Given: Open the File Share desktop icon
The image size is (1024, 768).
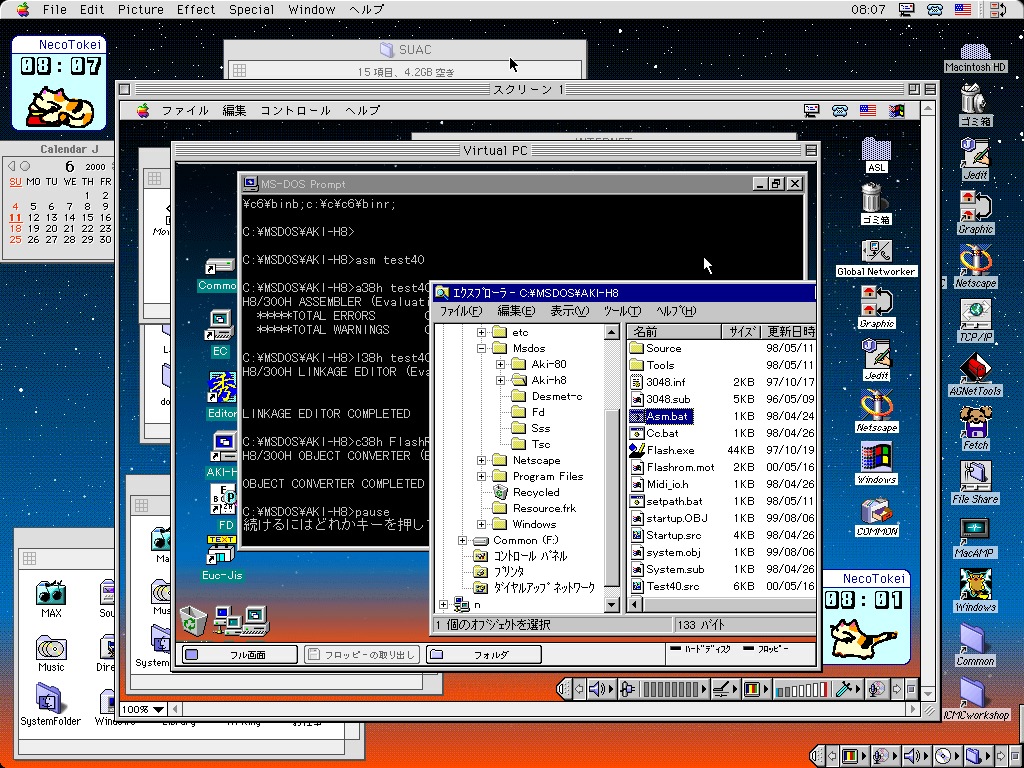Looking at the screenshot, I should [x=975, y=482].
